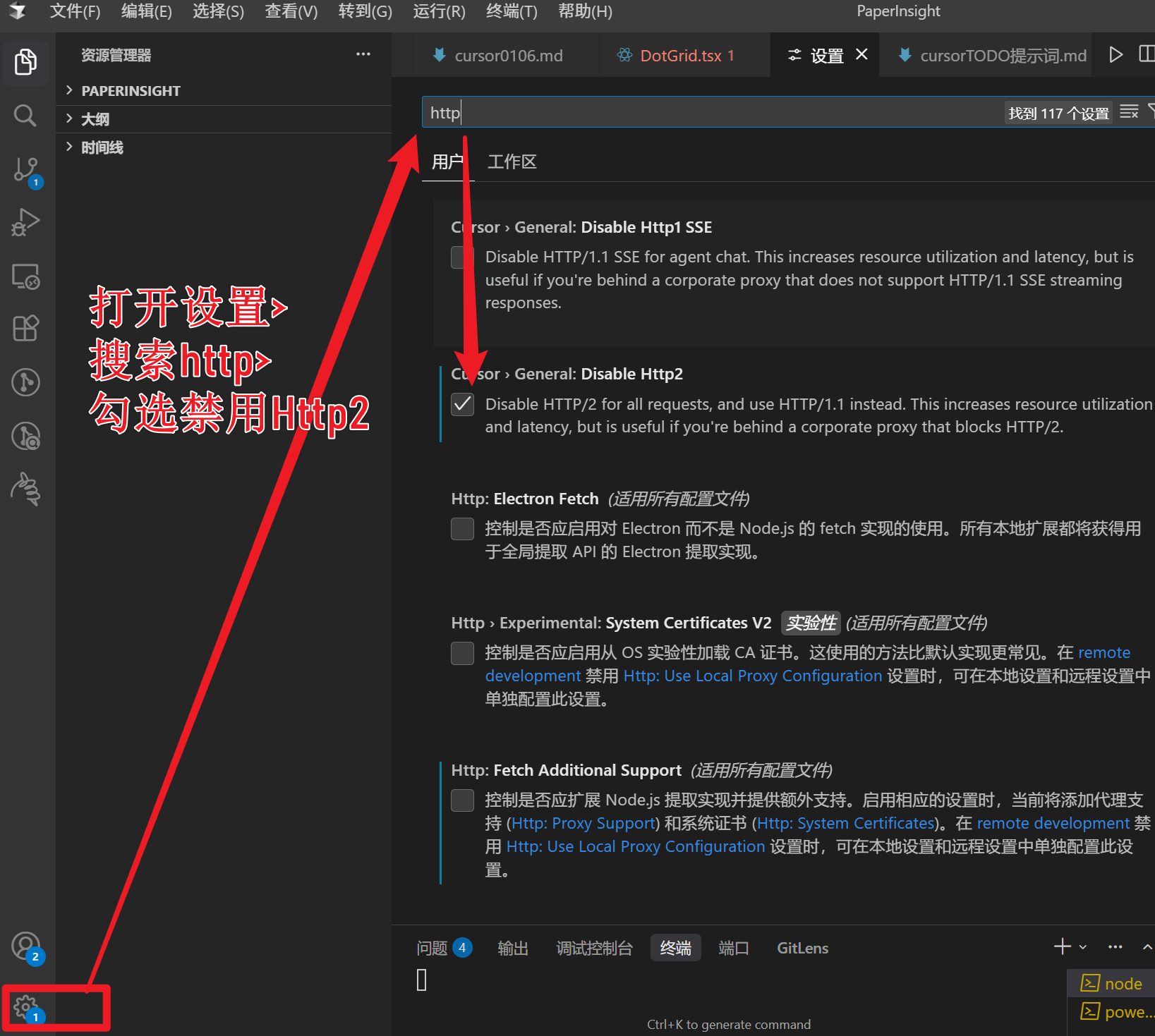Uncheck the Disable Http2 checkbox
Screen dimensions: 1155x1036
tap(462, 404)
